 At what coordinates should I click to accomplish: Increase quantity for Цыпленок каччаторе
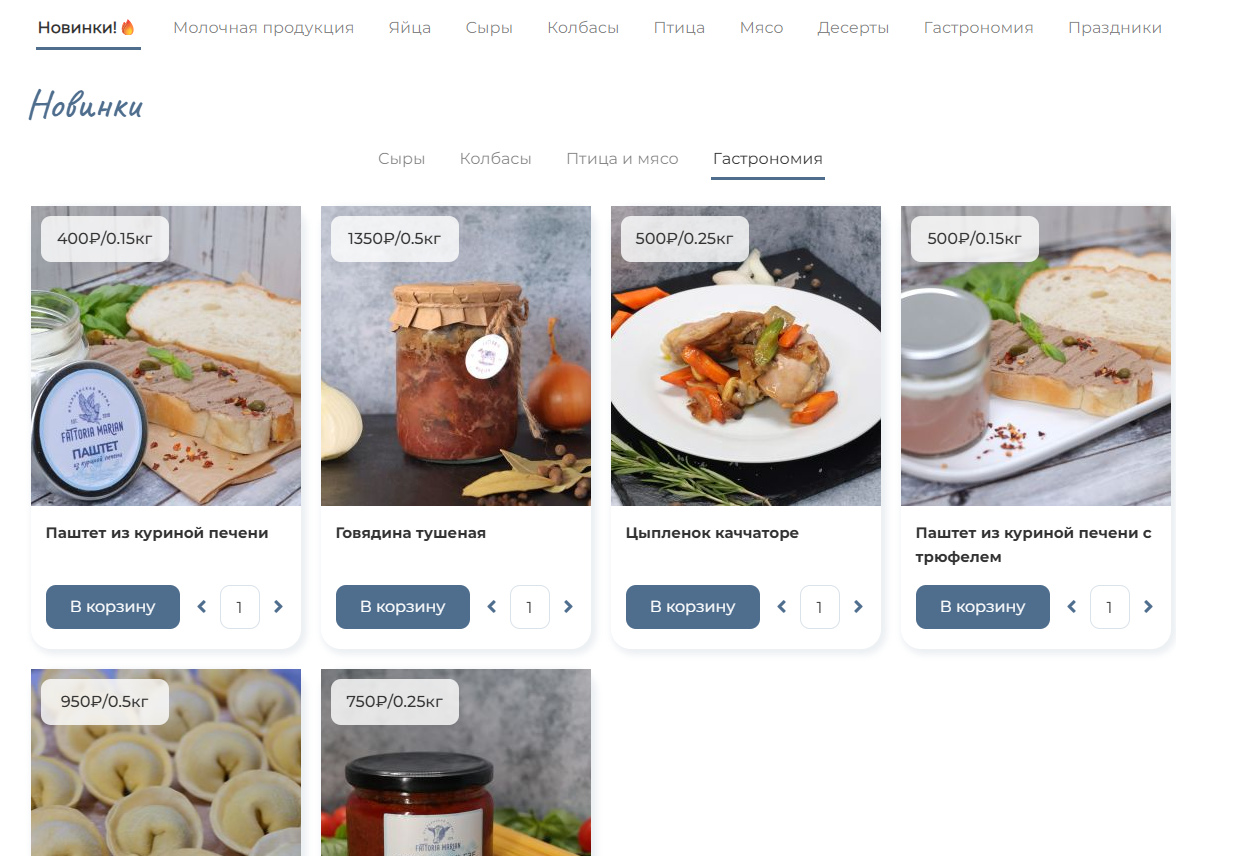858,607
